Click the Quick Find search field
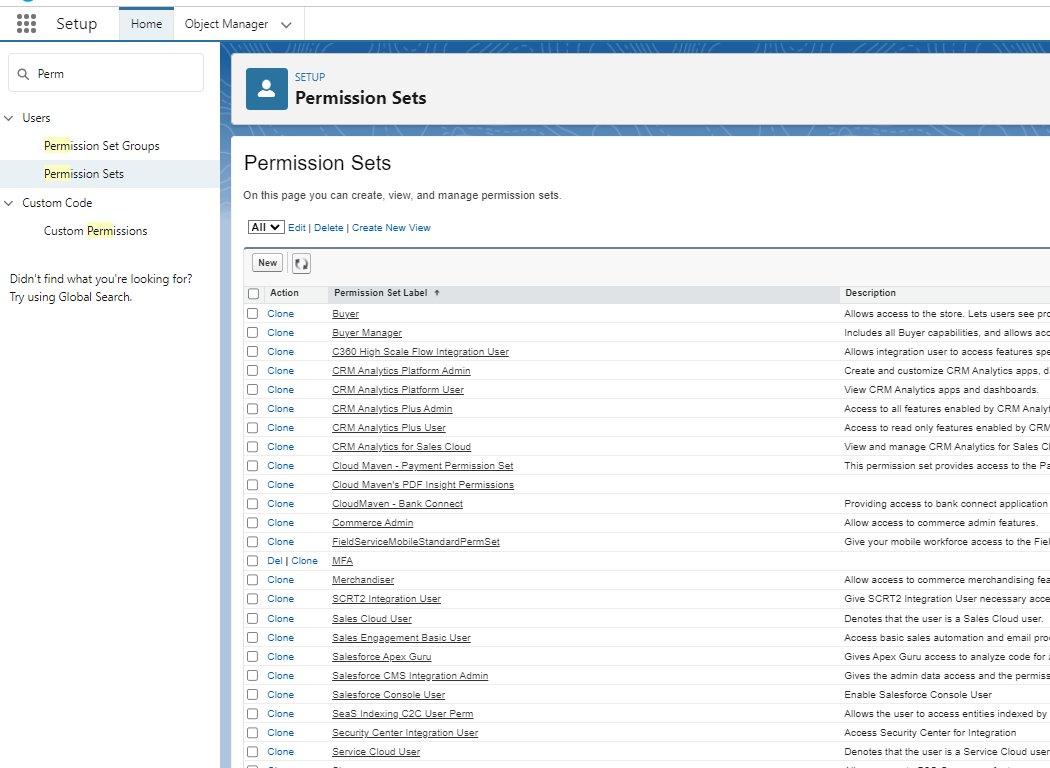Image resolution: width=1050 pixels, height=768 pixels. (x=106, y=73)
